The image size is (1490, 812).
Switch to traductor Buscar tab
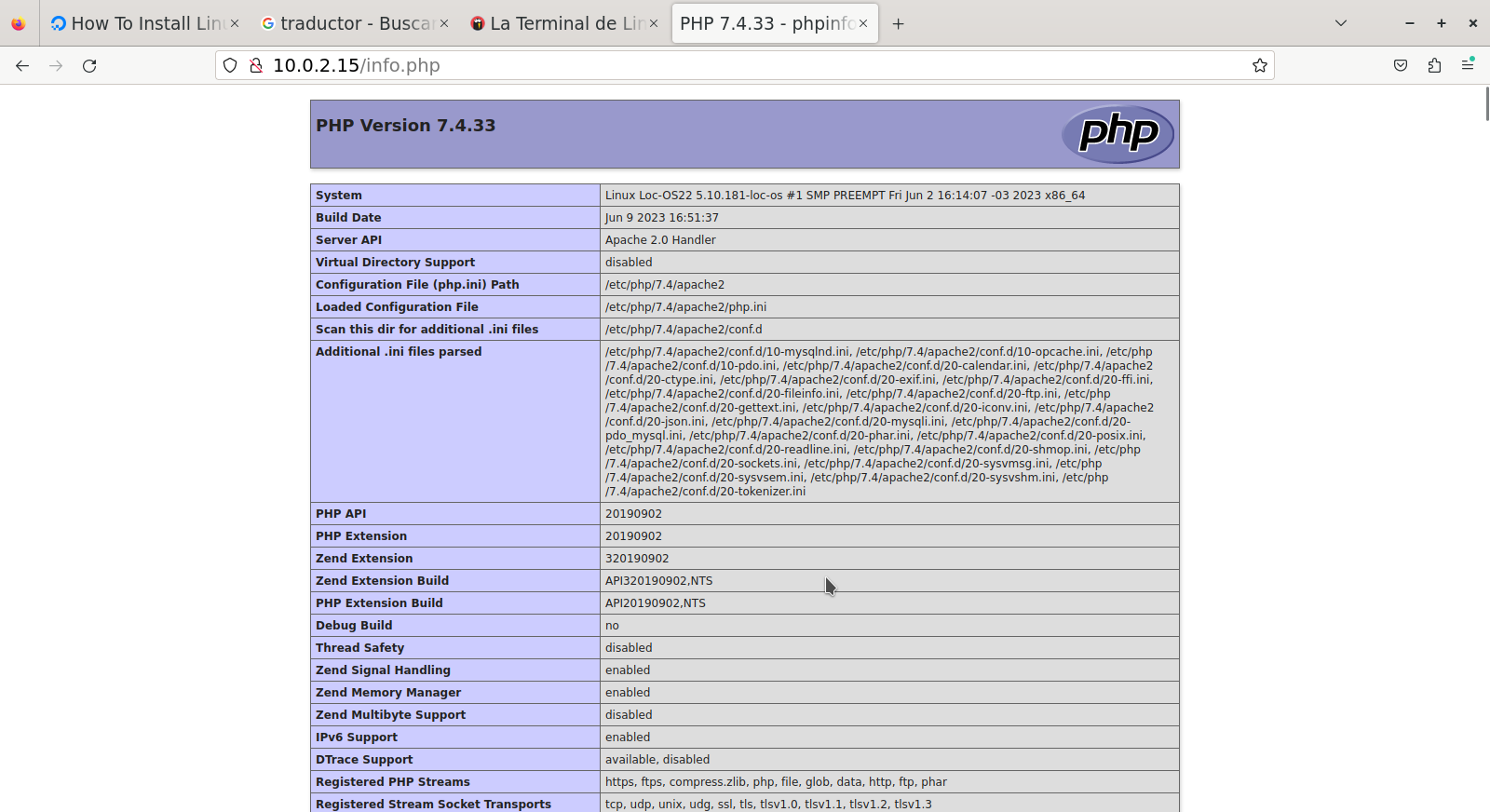355,23
